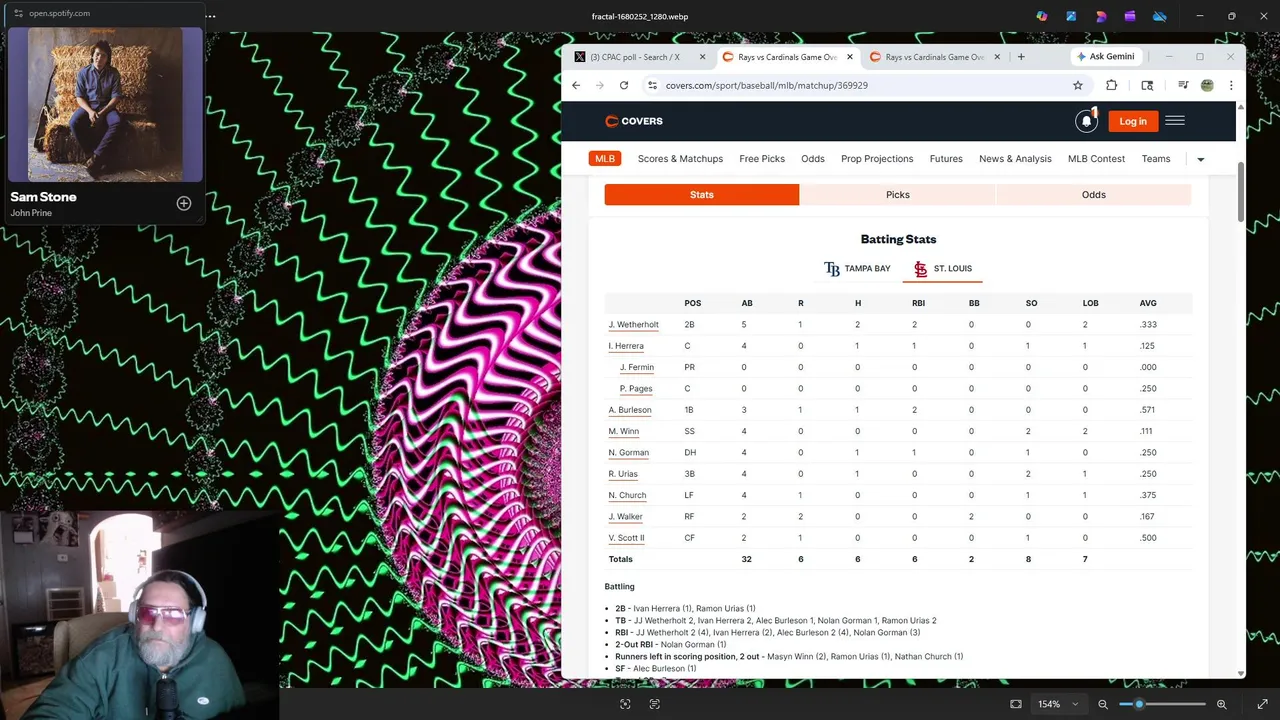Viewport: 1280px width, 720px height.
Task: Click the Photos zoom slider
Action: [x=1162, y=704]
